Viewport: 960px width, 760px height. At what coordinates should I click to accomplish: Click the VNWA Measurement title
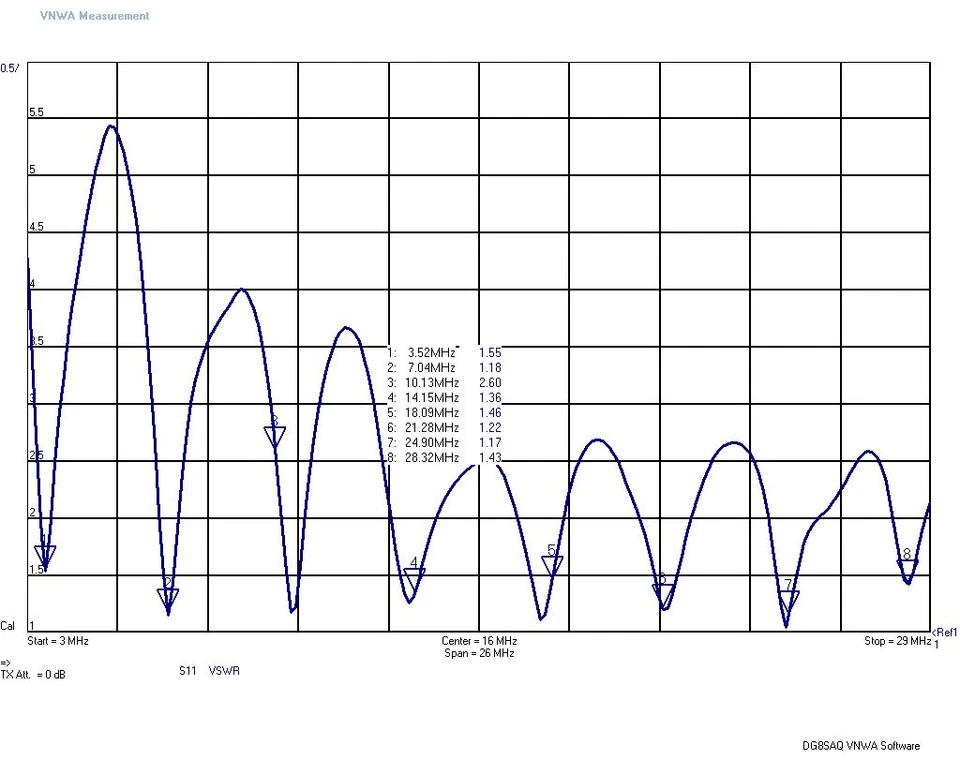pyautogui.click(x=95, y=16)
